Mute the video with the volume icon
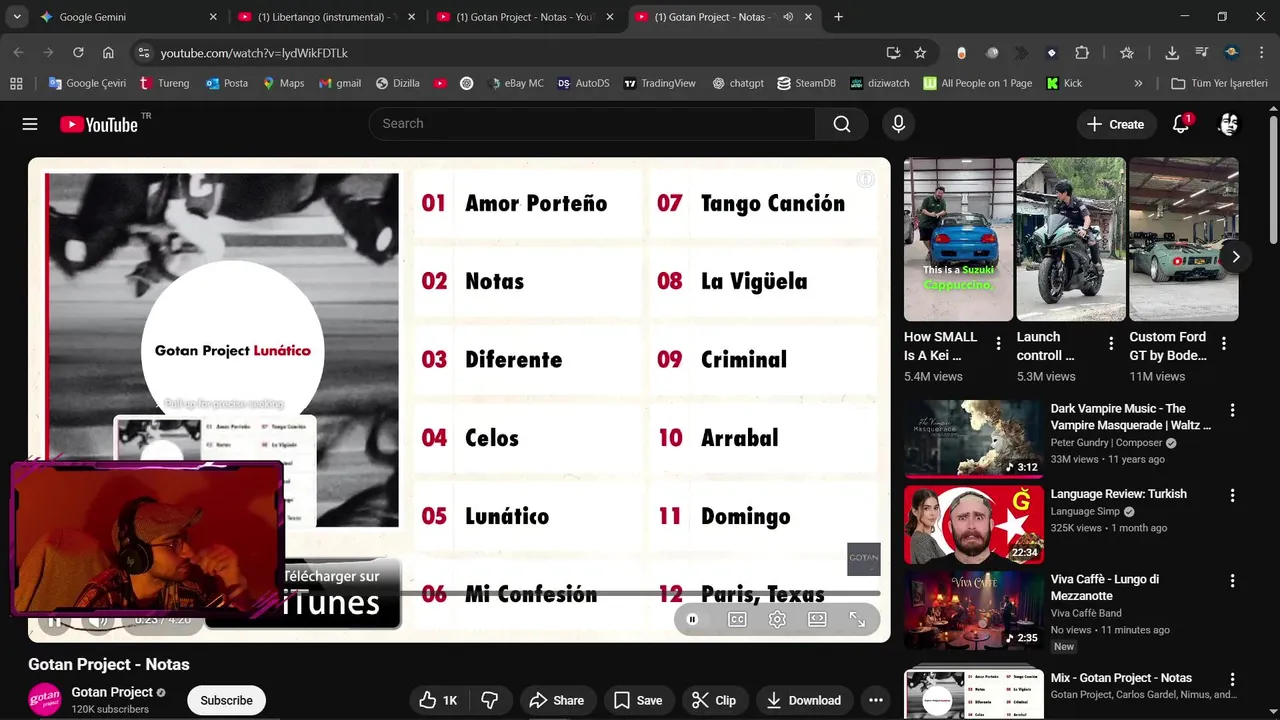The width and height of the screenshot is (1280, 720). tap(97, 619)
